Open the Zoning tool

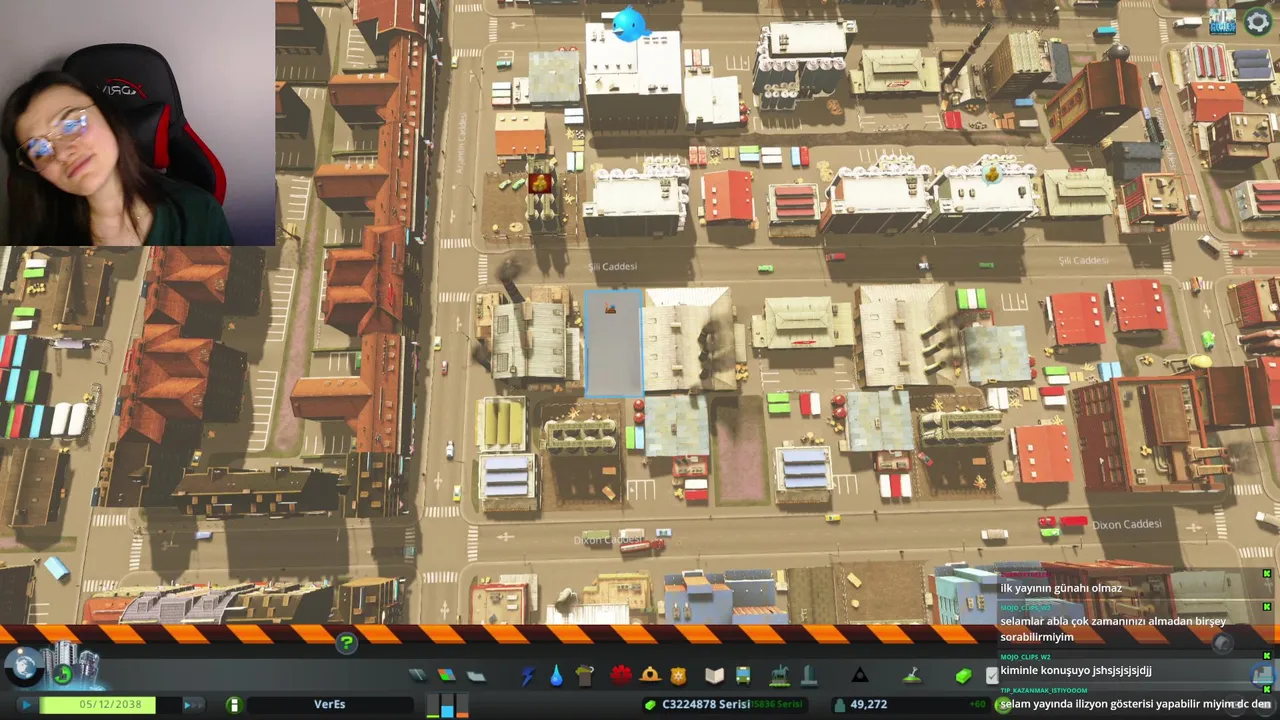[x=446, y=676]
